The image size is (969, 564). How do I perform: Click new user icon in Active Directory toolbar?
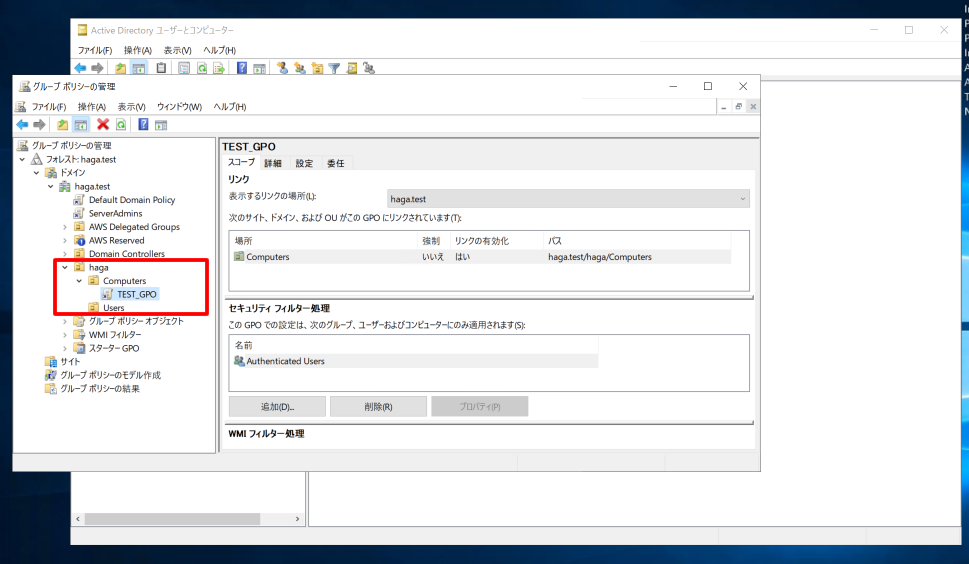pyautogui.click(x=282, y=68)
